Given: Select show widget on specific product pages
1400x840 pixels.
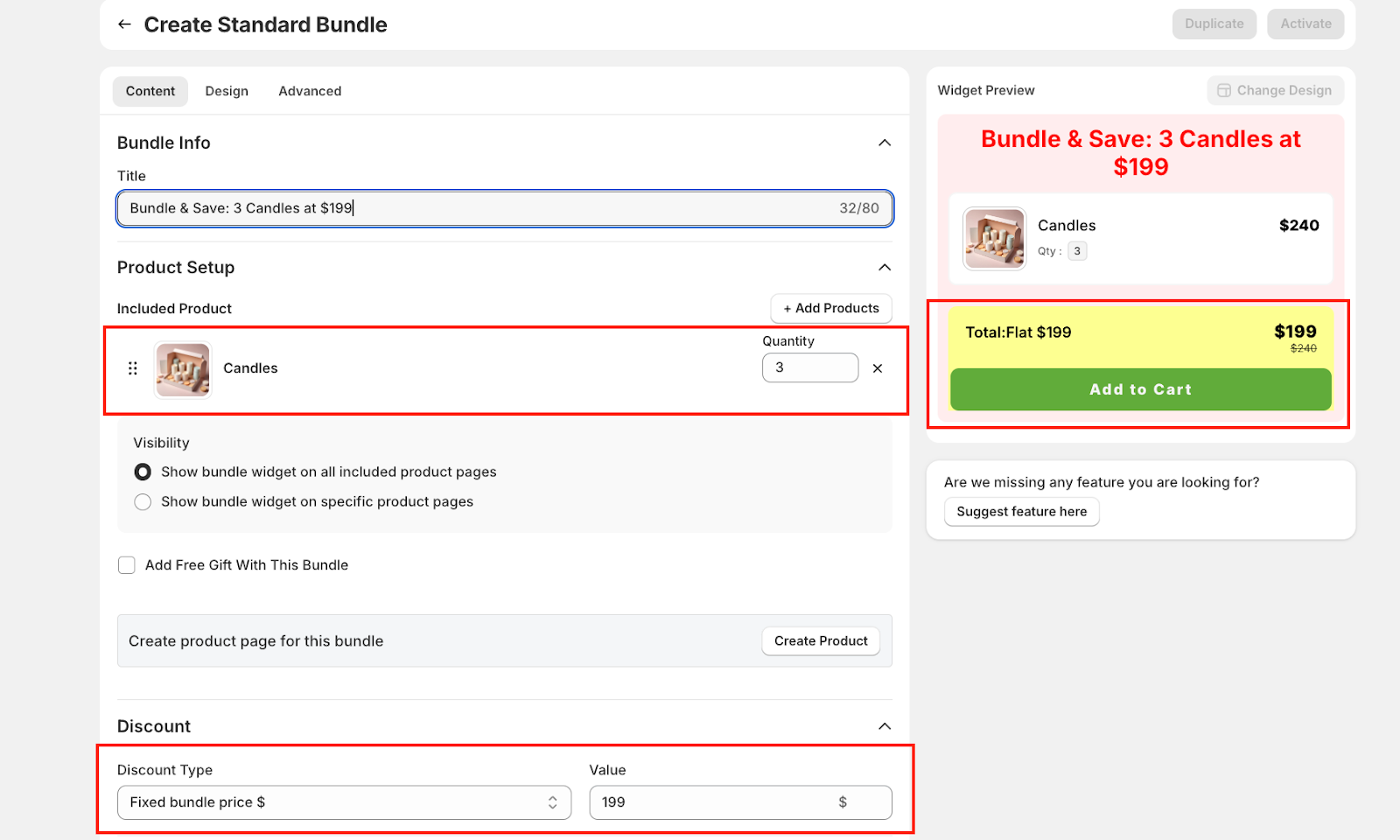Looking at the screenshot, I should [143, 502].
